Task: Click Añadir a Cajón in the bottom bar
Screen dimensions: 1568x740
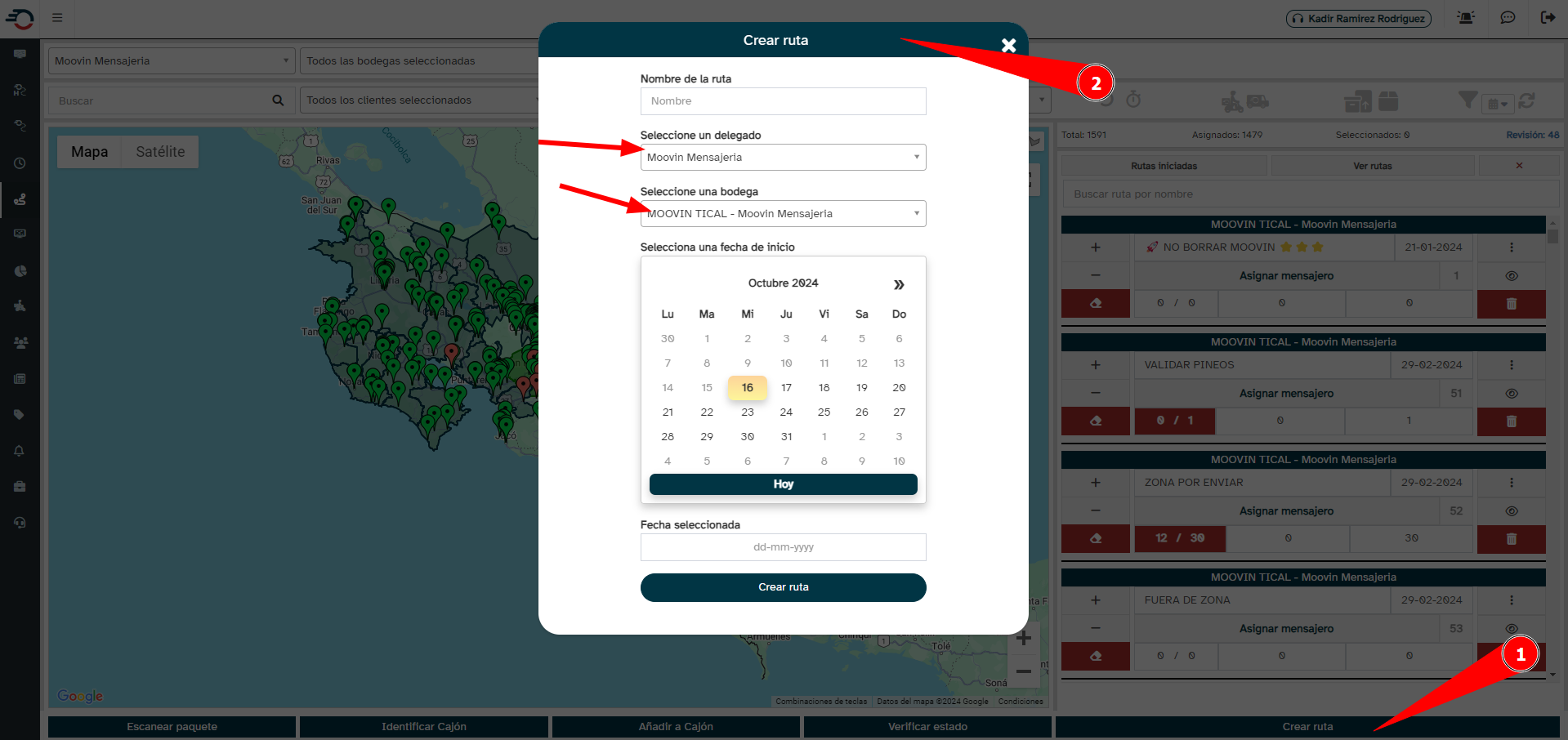Action: 676,727
